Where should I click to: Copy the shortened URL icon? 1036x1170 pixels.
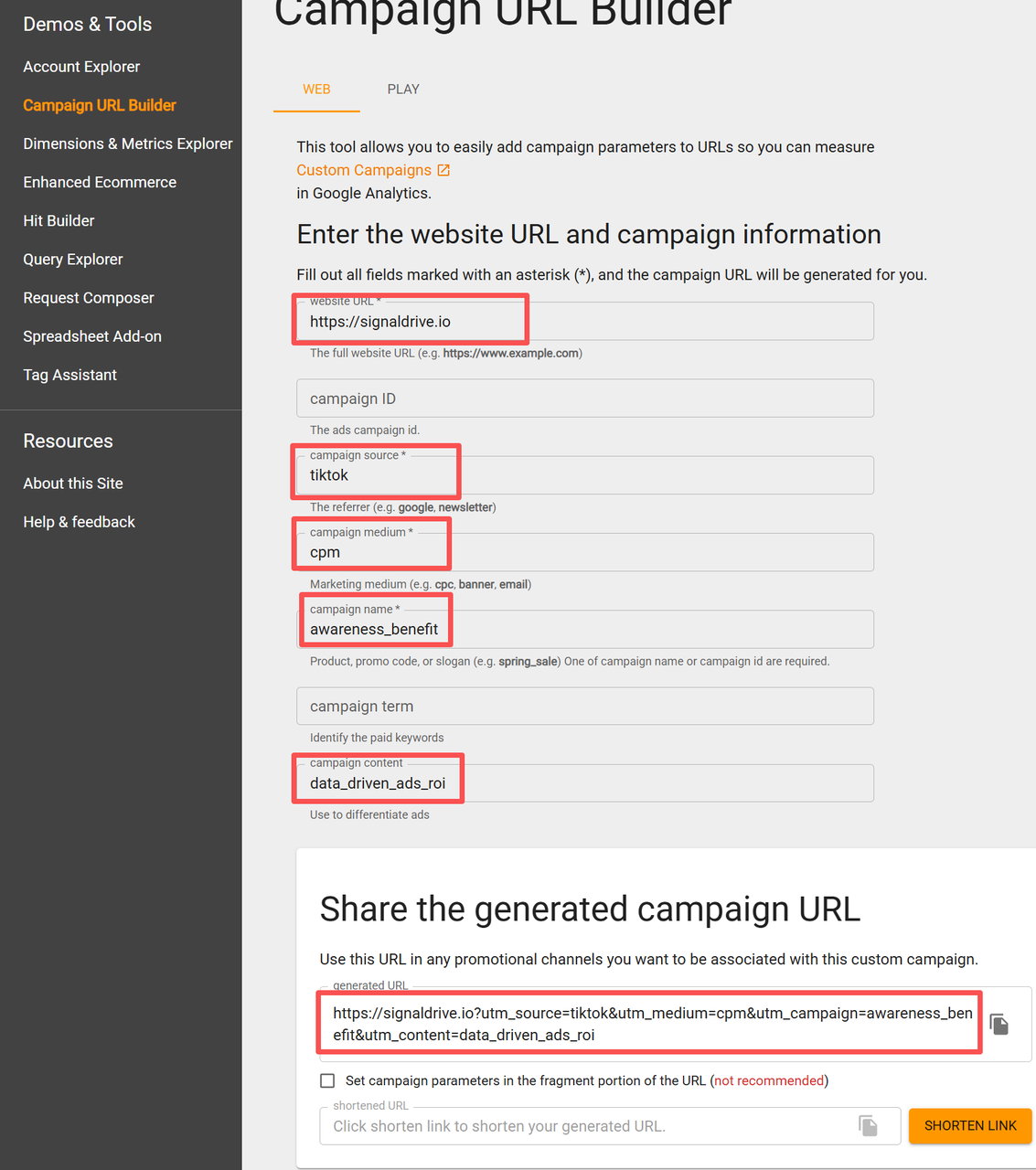click(868, 1126)
